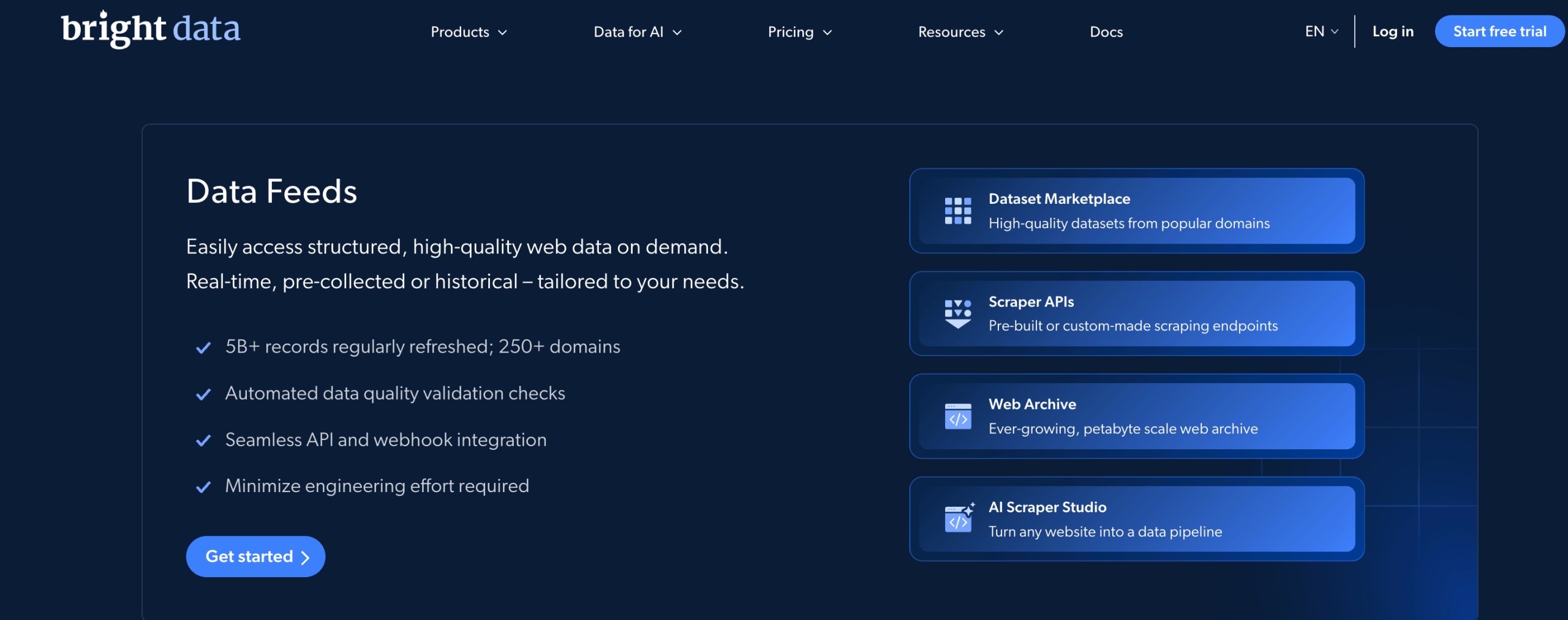1568x620 pixels.
Task: Click the Scraper APIs shapes icon
Action: pyautogui.click(x=958, y=314)
